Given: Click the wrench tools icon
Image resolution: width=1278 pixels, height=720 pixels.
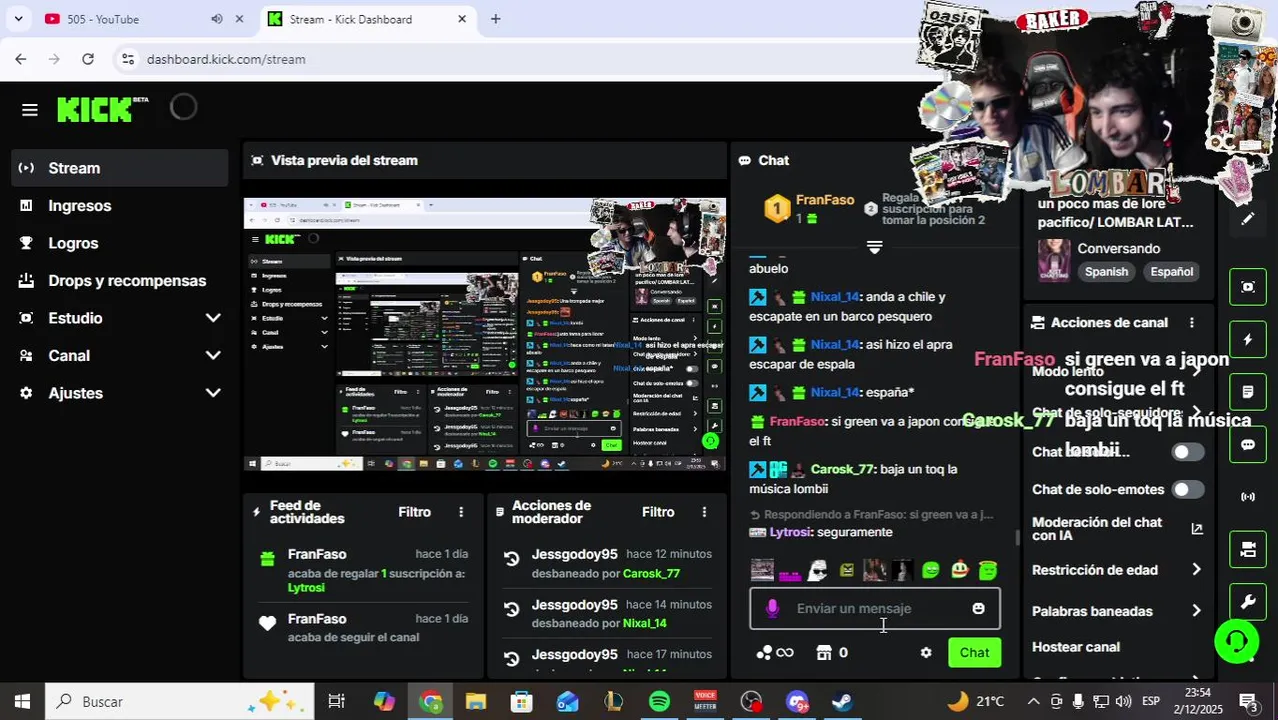Looking at the screenshot, I should (1248, 602).
